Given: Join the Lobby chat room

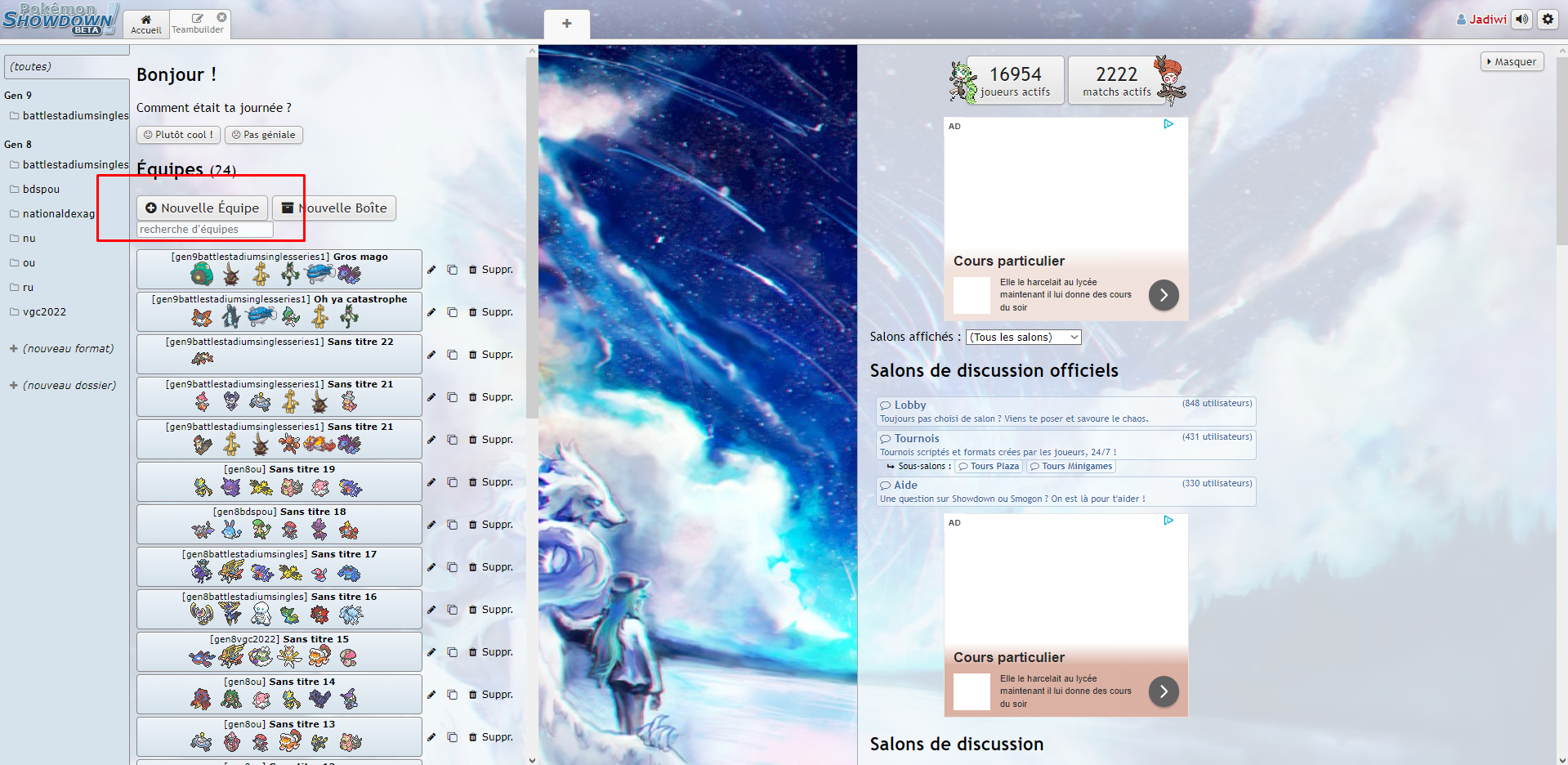Looking at the screenshot, I should [x=1066, y=411].
